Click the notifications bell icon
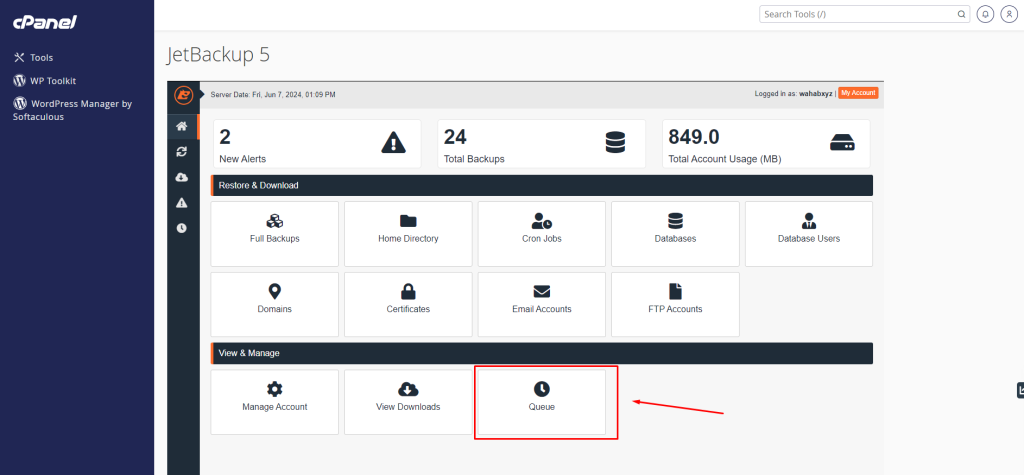Image resolution: width=1024 pixels, height=475 pixels. 986,14
